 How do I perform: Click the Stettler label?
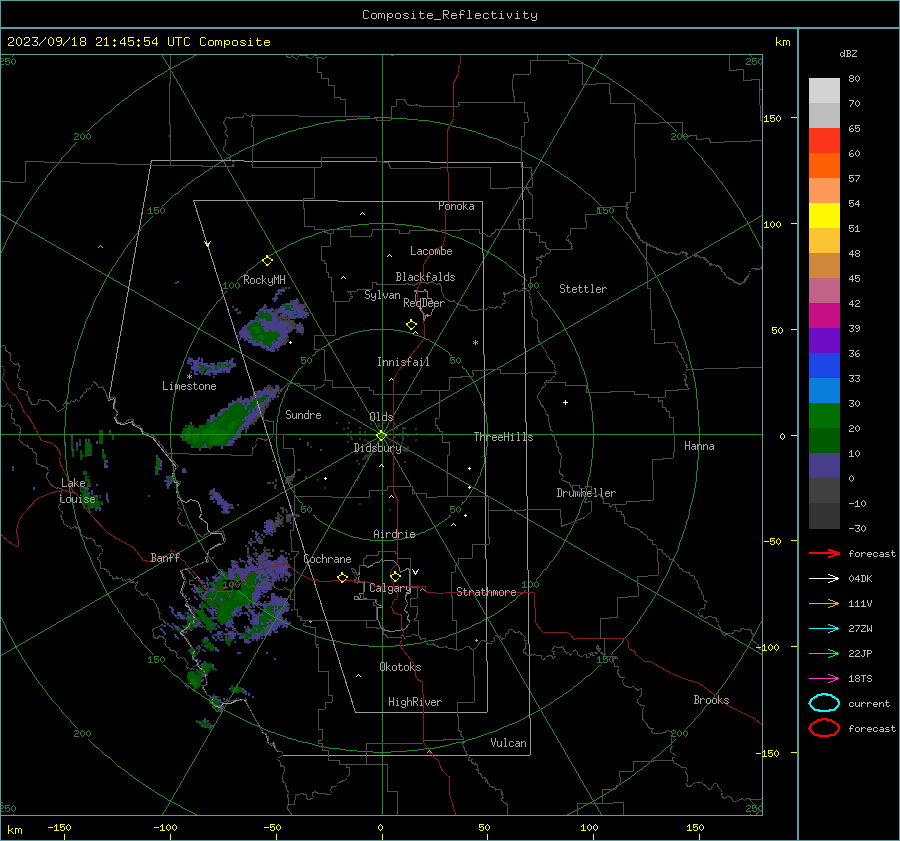(x=583, y=289)
